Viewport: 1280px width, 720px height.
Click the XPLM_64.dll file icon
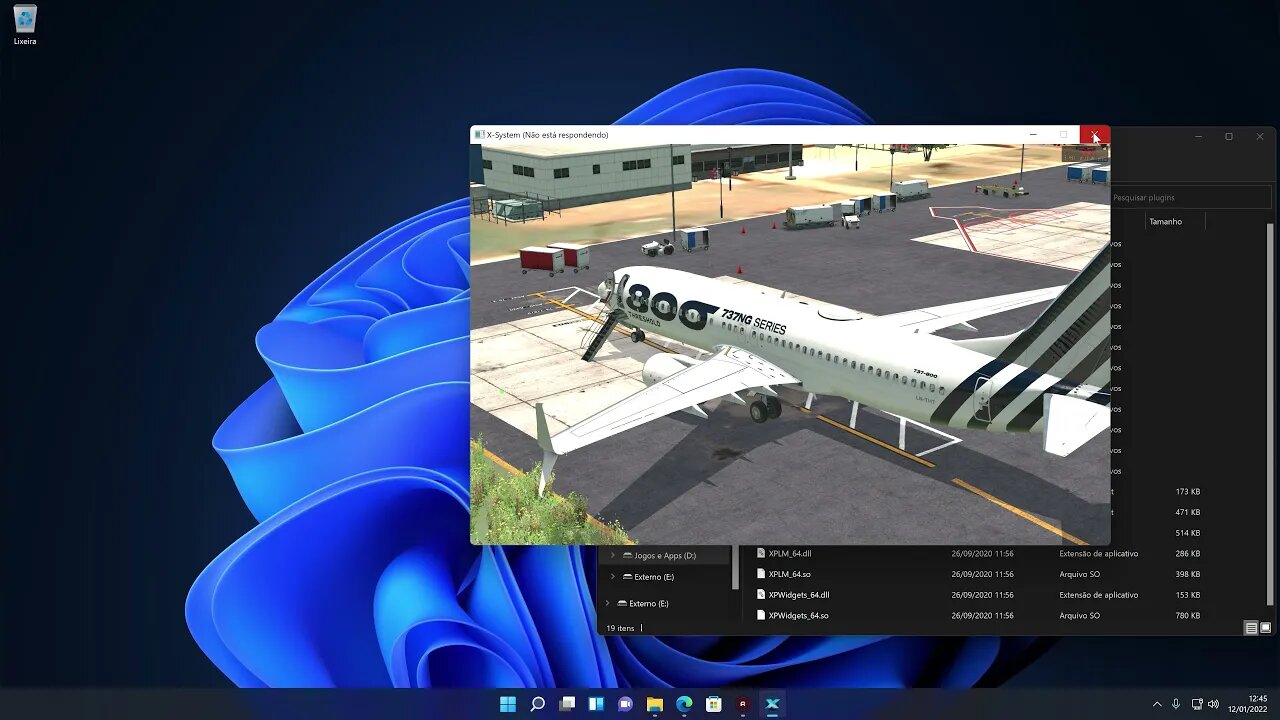coord(761,553)
